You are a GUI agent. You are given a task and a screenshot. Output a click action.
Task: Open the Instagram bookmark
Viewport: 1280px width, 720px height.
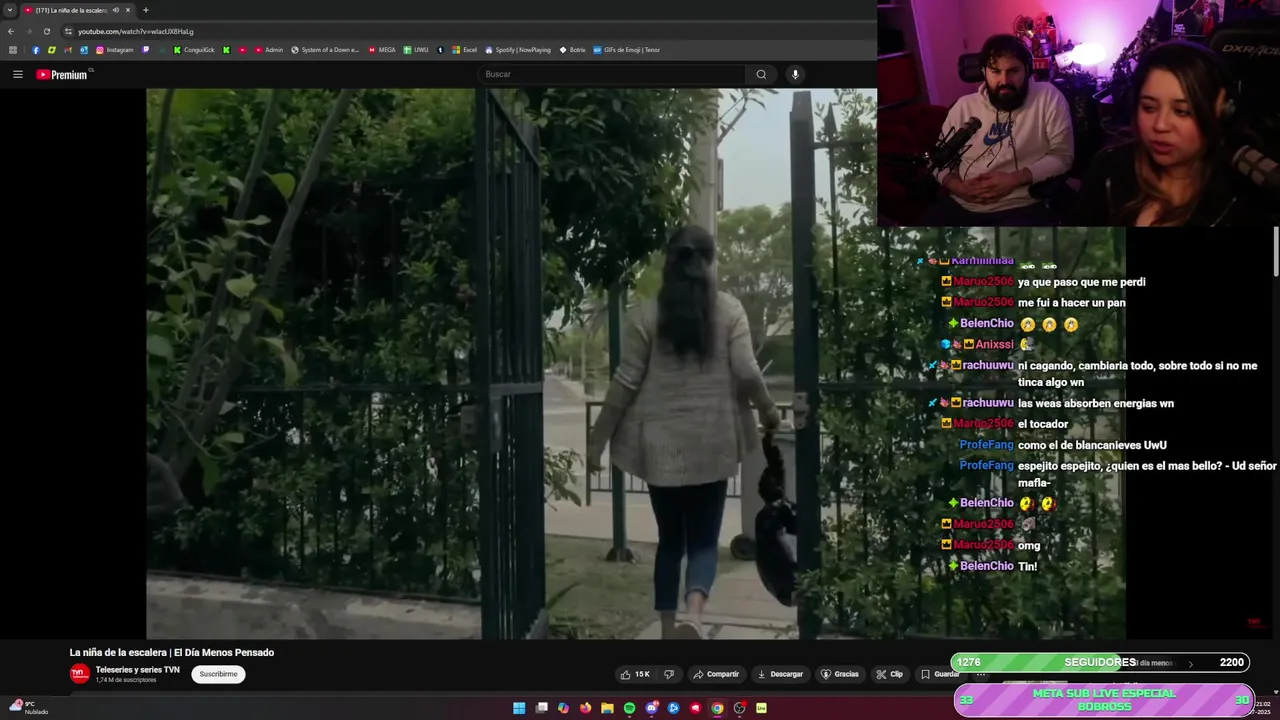tap(114, 50)
